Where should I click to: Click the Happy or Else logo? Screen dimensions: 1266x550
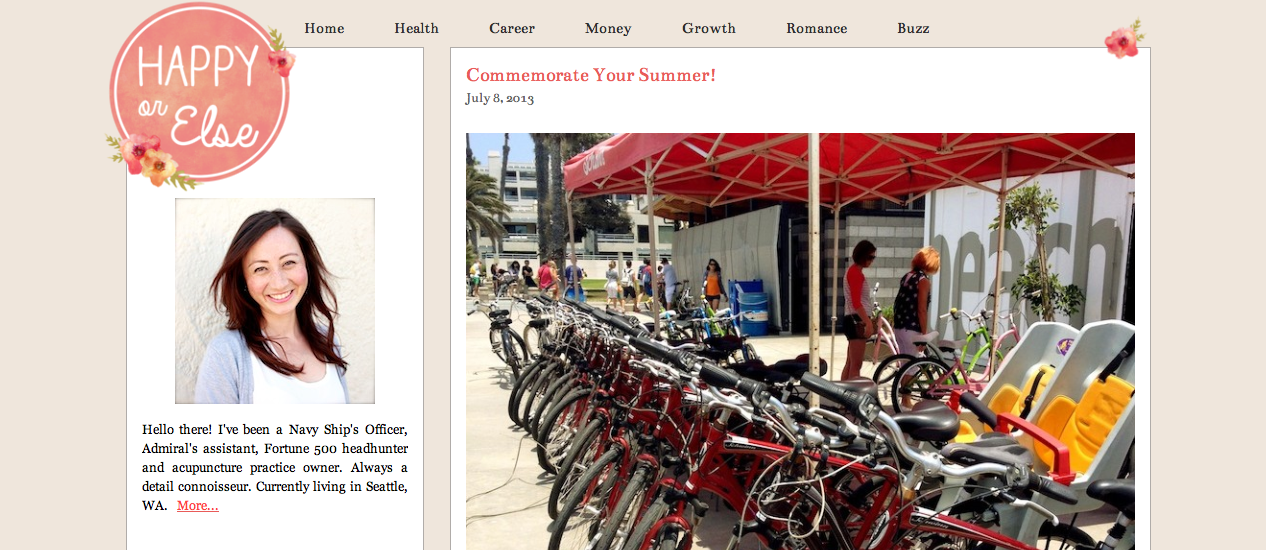tap(200, 95)
